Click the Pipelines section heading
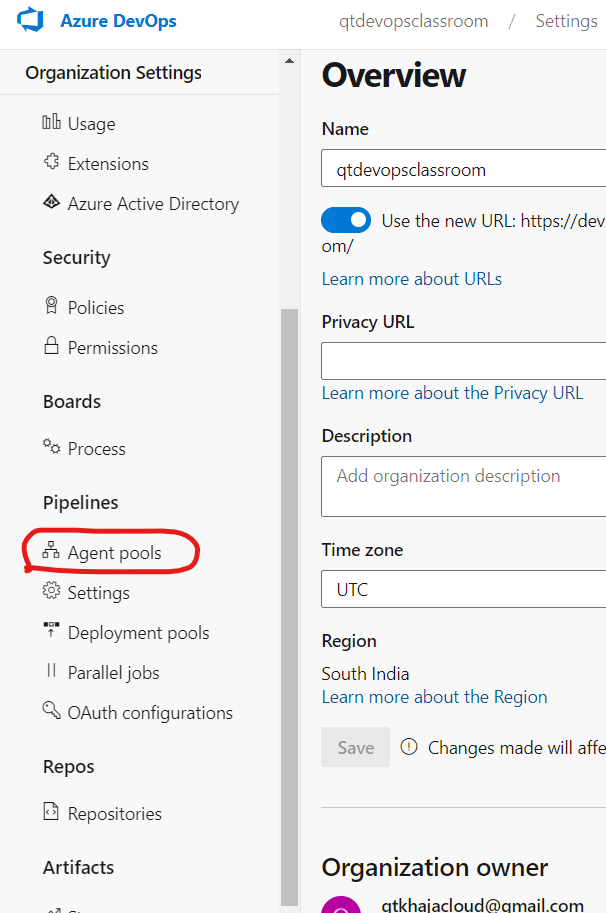The image size is (606, 913). tap(80, 502)
